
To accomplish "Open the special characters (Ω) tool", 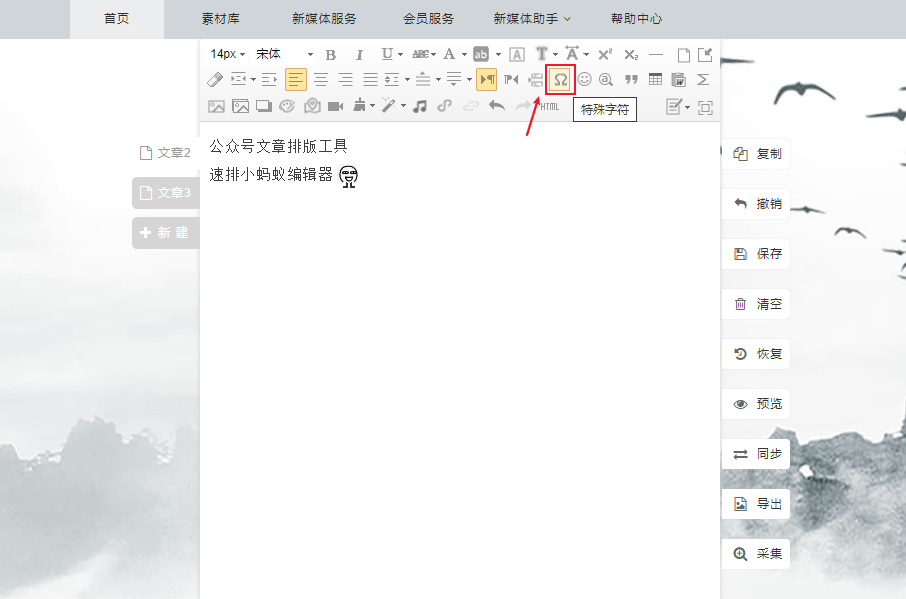I will 561,79.
